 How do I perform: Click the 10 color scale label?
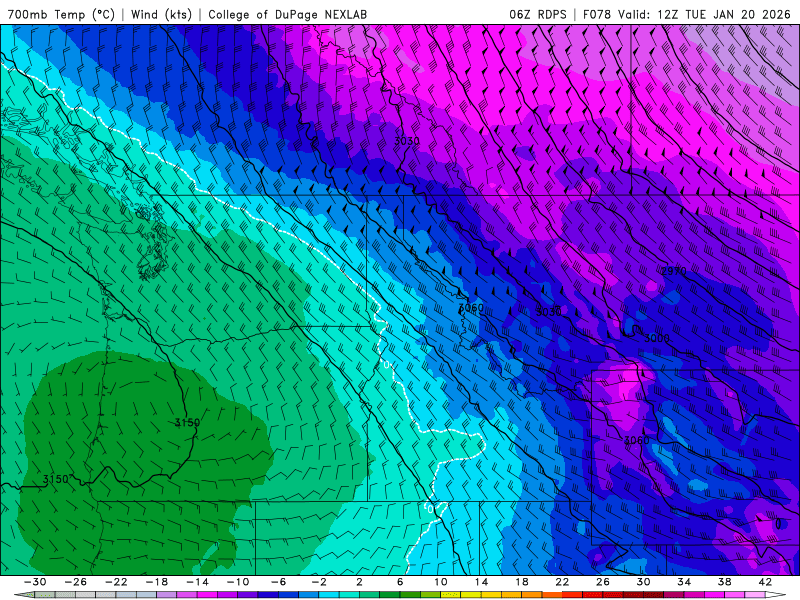pyautogui.click(x=441, y=582)
